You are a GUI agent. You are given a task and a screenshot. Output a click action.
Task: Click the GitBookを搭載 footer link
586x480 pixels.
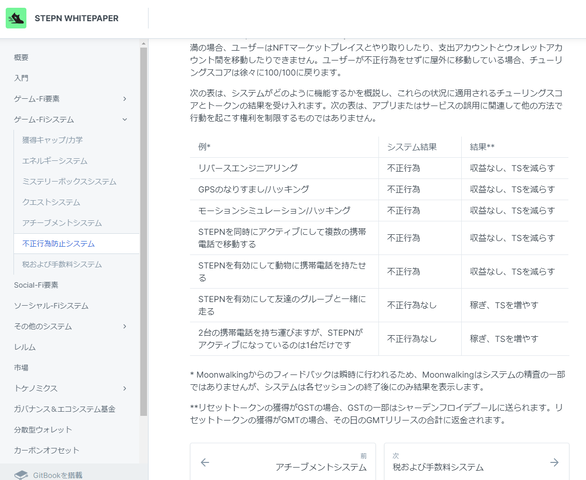(x=58, y=475)
